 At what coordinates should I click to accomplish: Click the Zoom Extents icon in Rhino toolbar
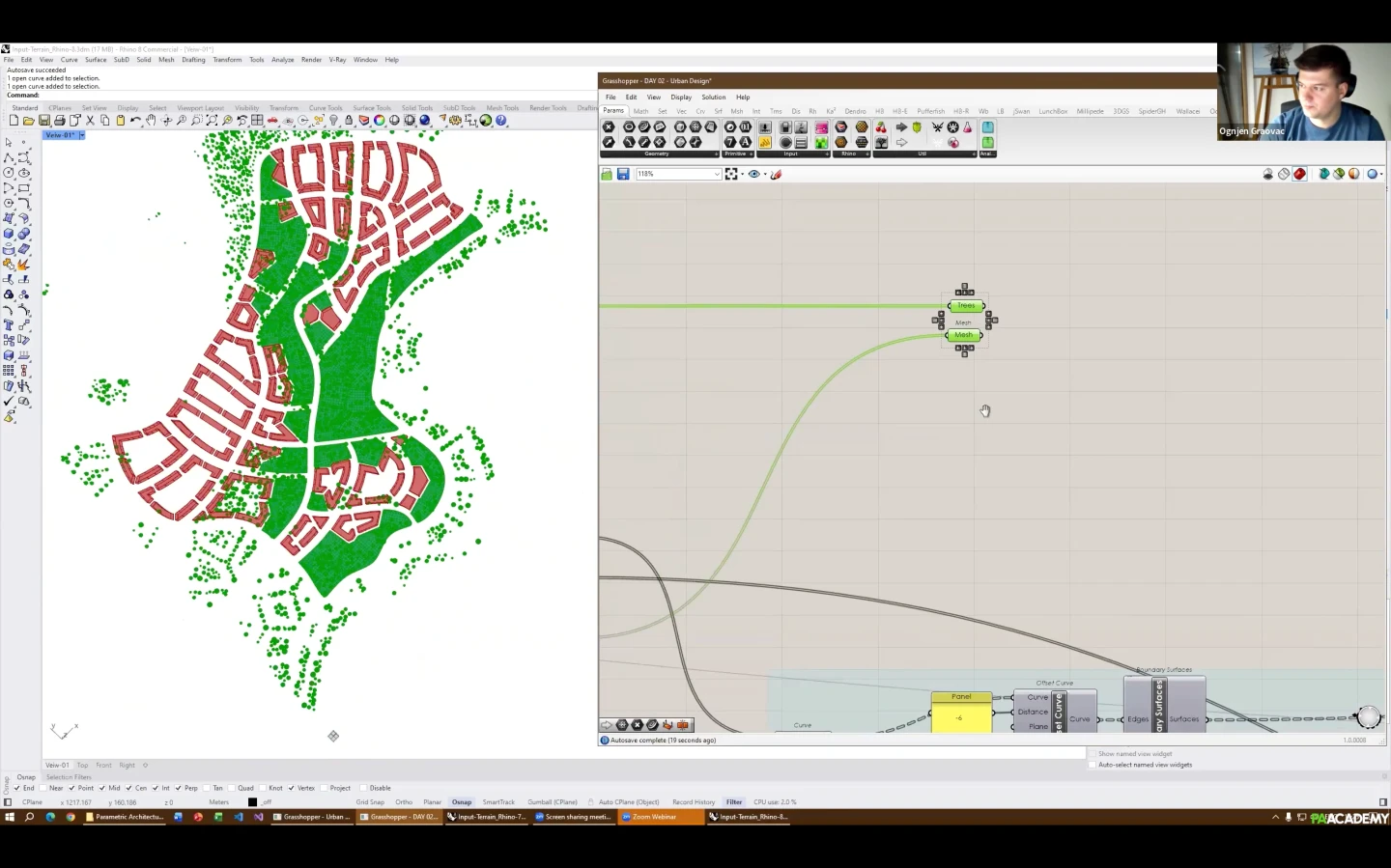click(212, 121)
